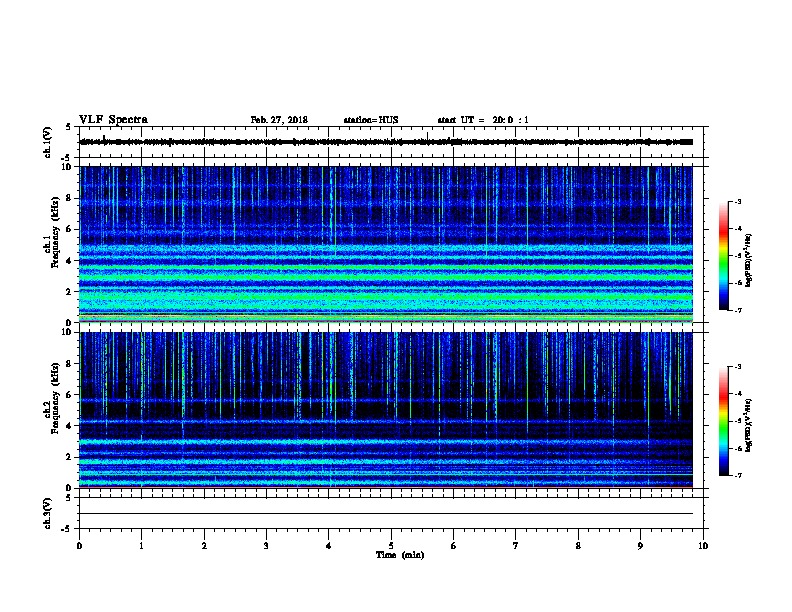Click the "start UT = 20: 0 : 1" text
Viewport: 792px width, 612px height.
coord(483,120)
